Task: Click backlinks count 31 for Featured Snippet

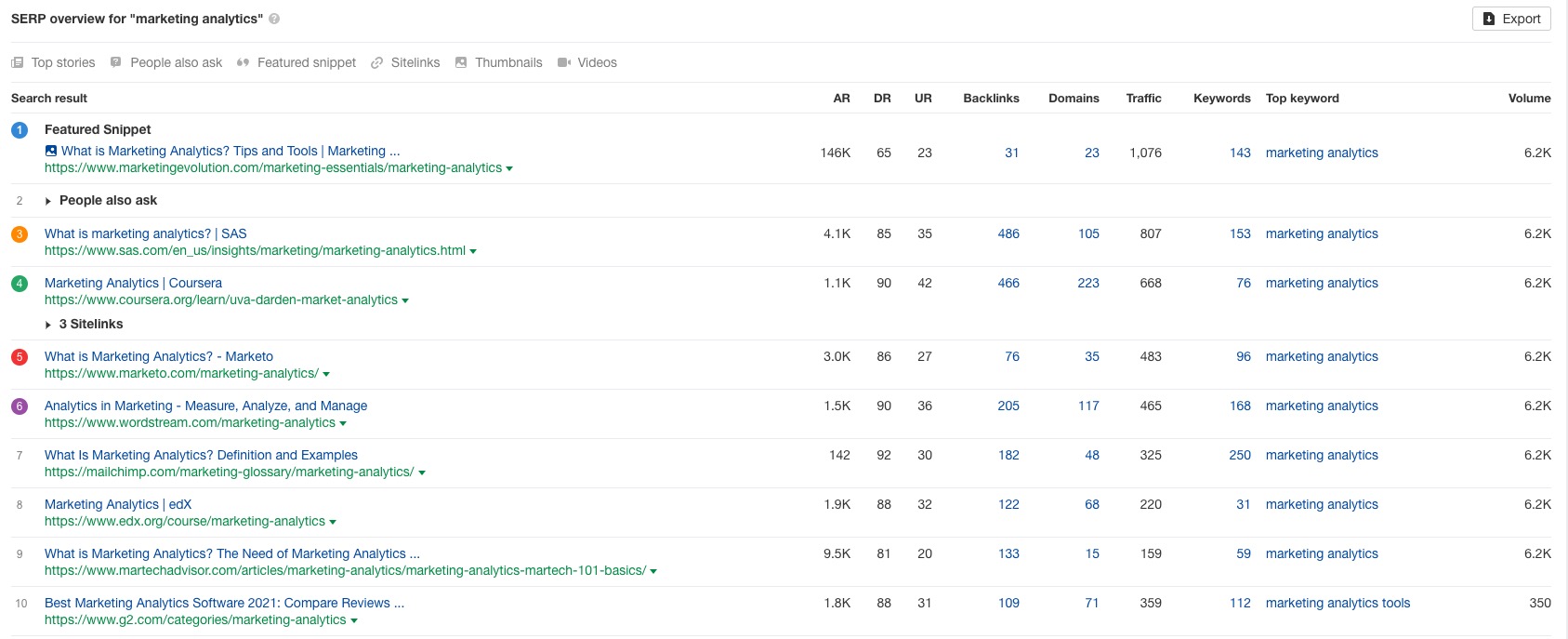Action: point(1012,153)
